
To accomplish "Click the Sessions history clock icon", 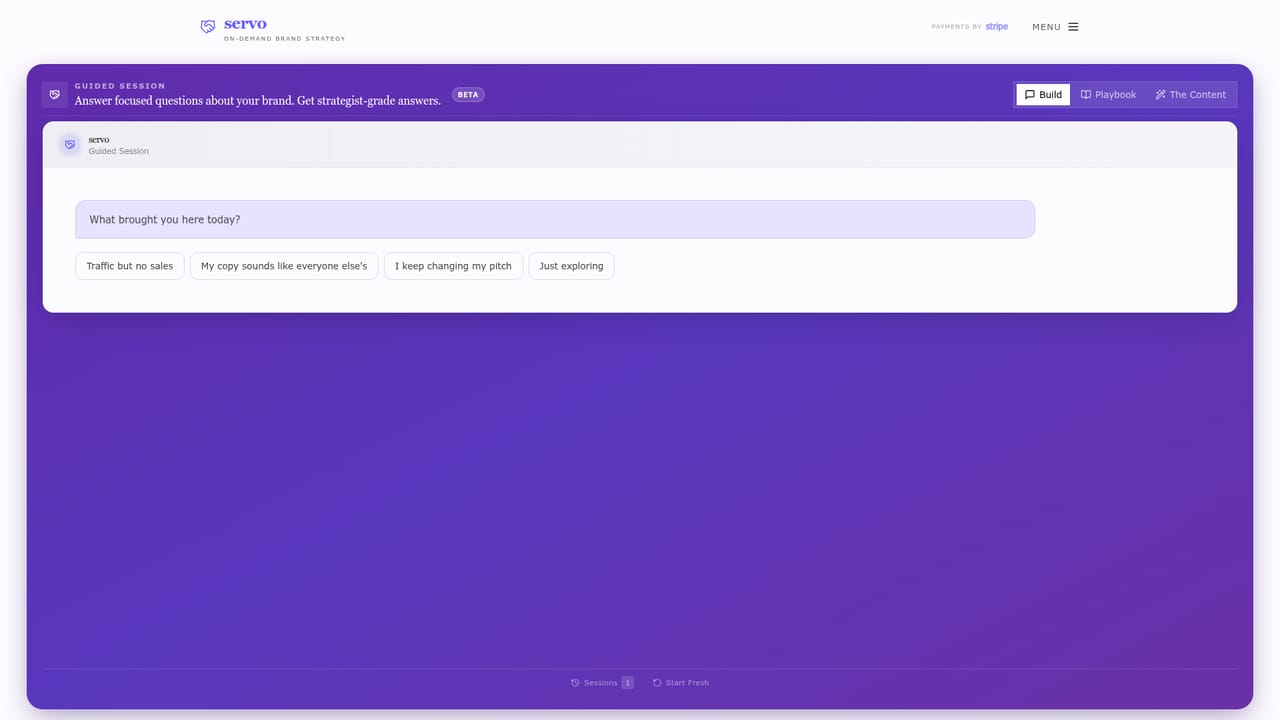I will tap(575, 683).
